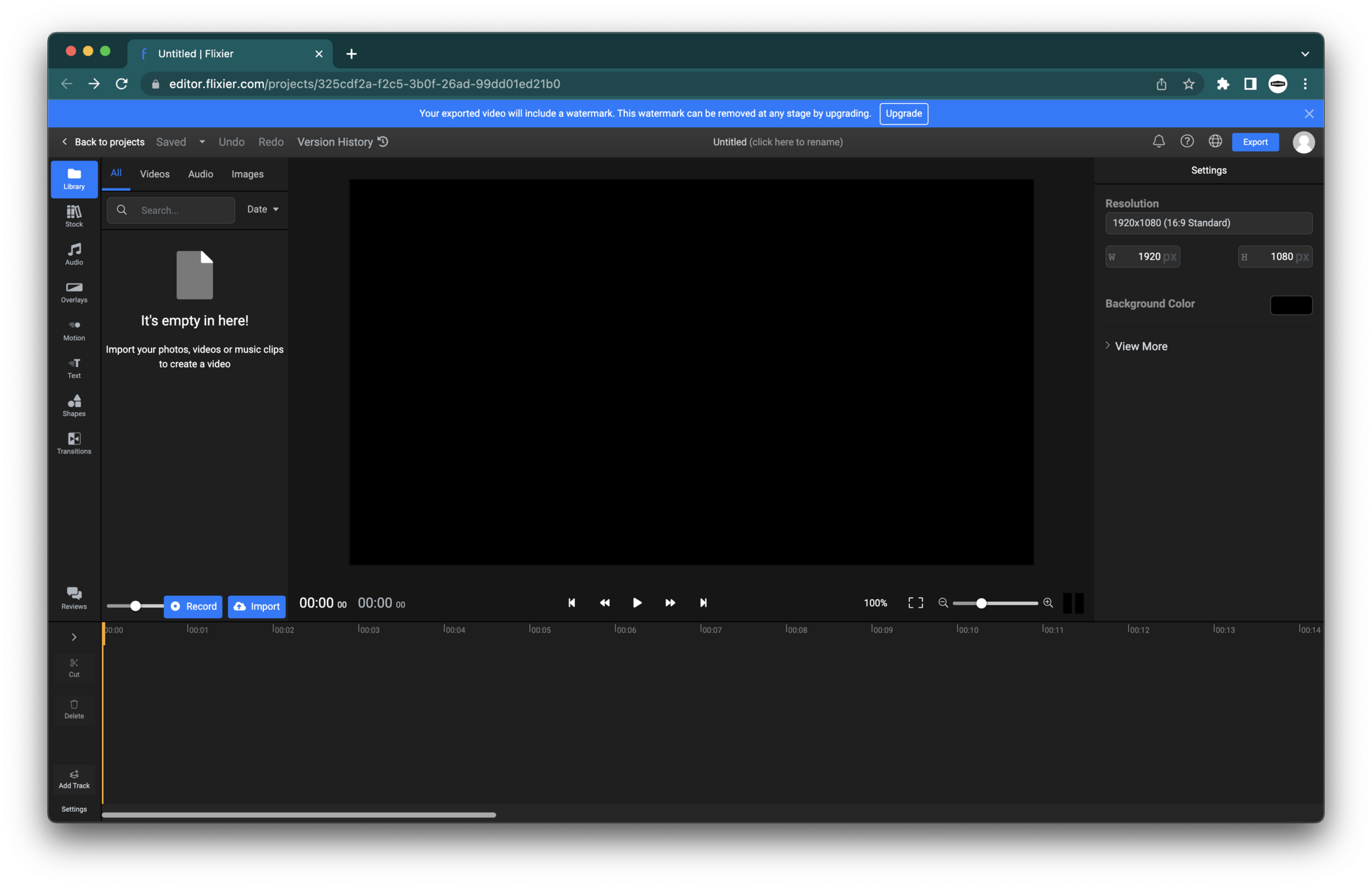Skip to the end of the timeline
The height and width of the screenshot is (886, 1372).
[703, 602]
